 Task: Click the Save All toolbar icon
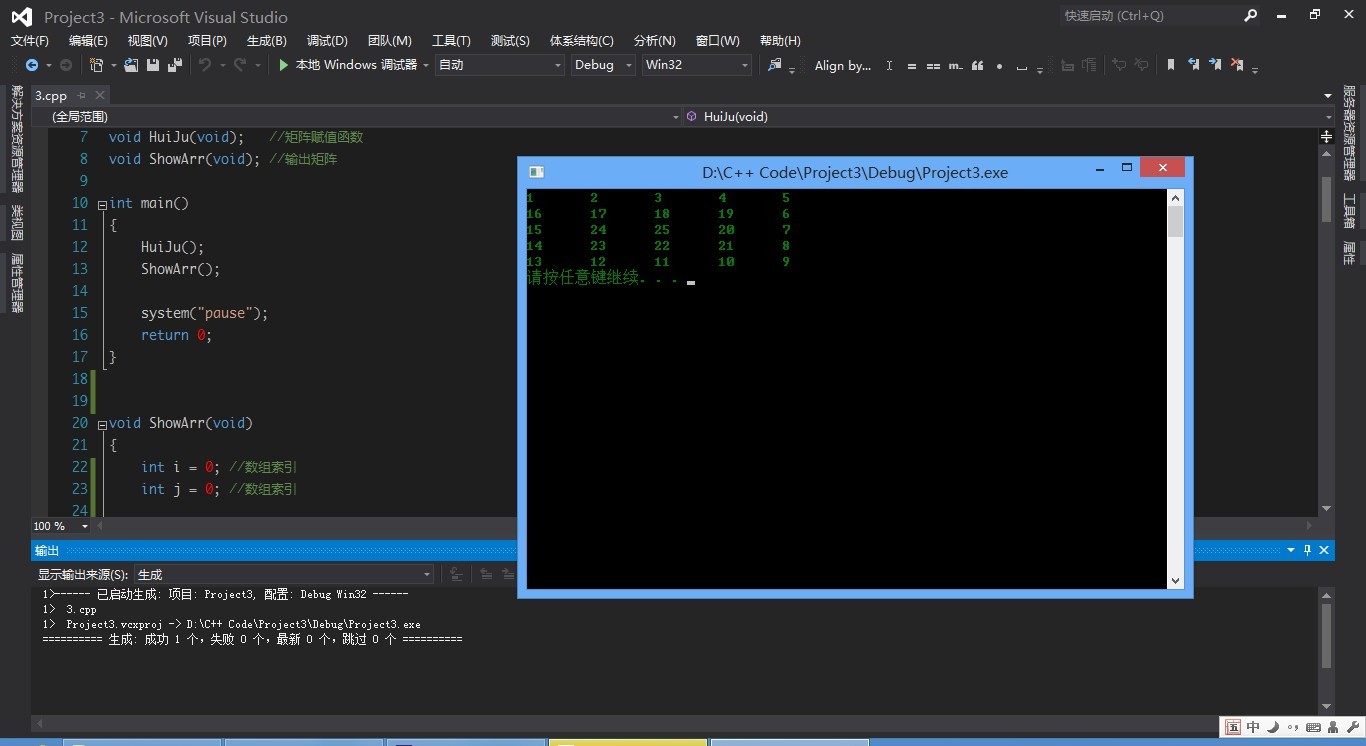(175, 65)
